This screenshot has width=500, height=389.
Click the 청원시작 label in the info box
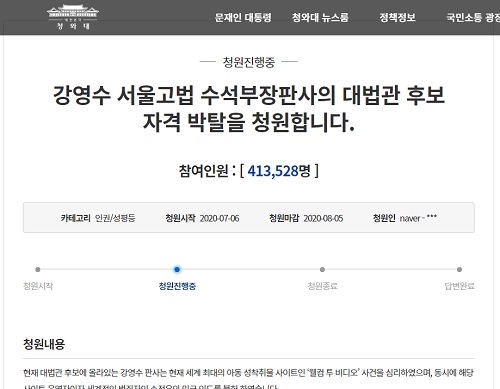pos(180,218)
